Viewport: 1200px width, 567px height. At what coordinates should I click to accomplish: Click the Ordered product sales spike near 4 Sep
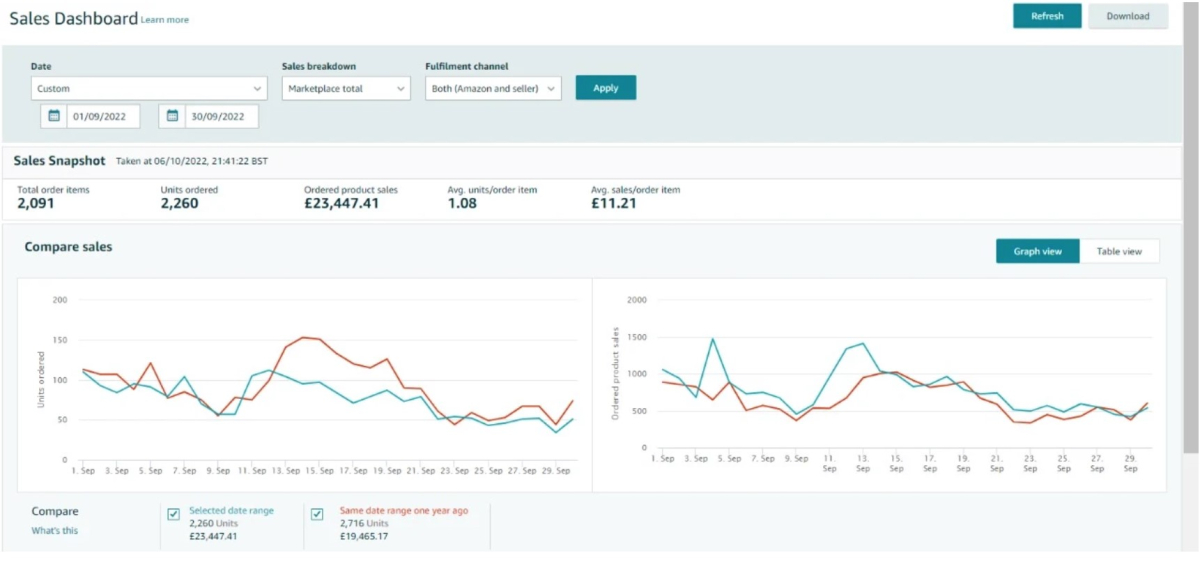[713, 339]
